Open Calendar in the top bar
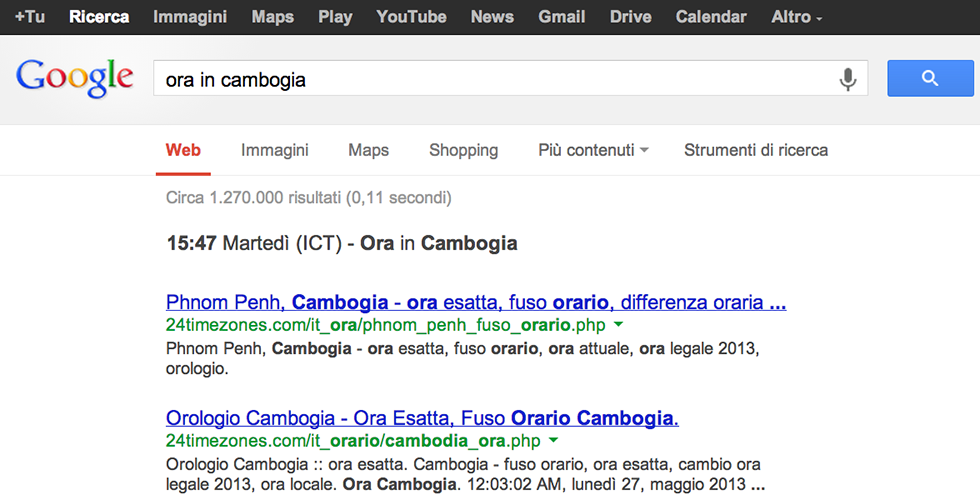 point(710,17)
